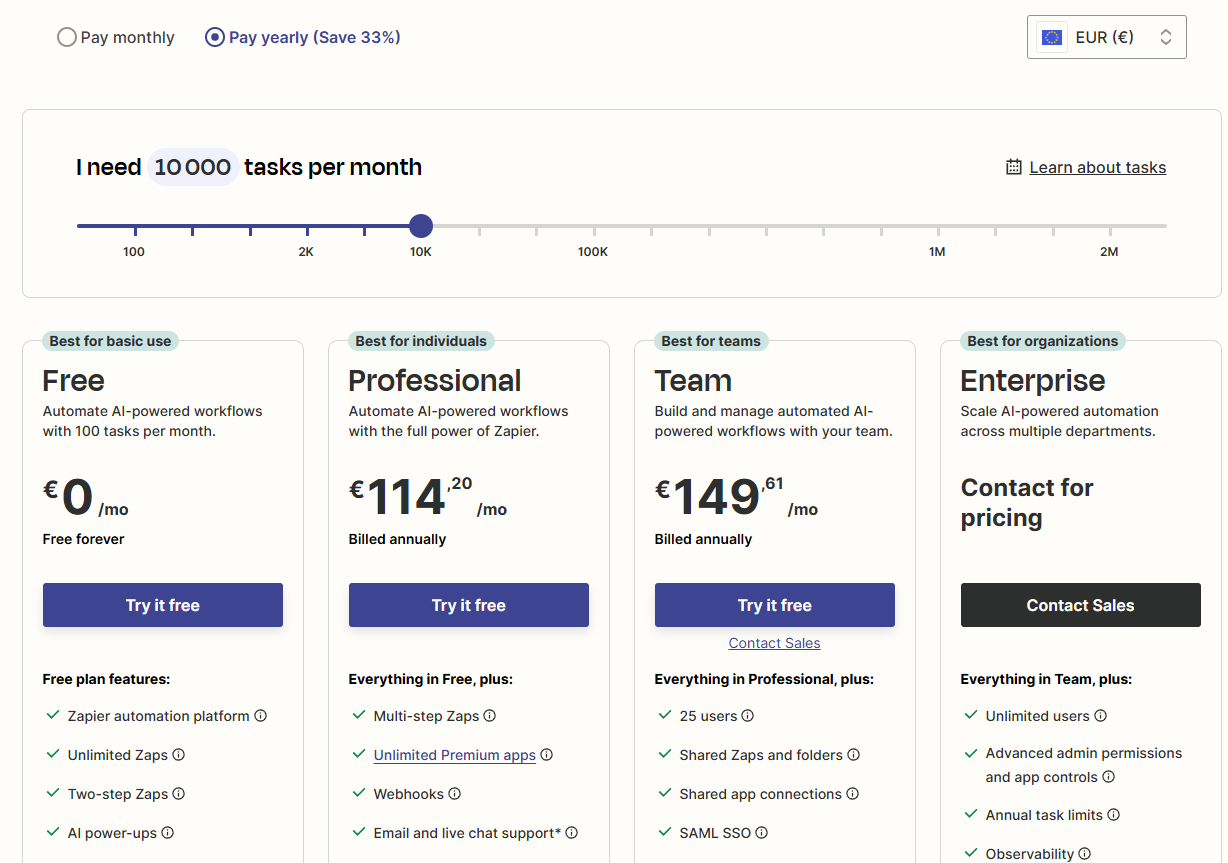Click the info icon beside Unlimited users
This screenshot has height=863, width=1228.
coord(1099,715)
